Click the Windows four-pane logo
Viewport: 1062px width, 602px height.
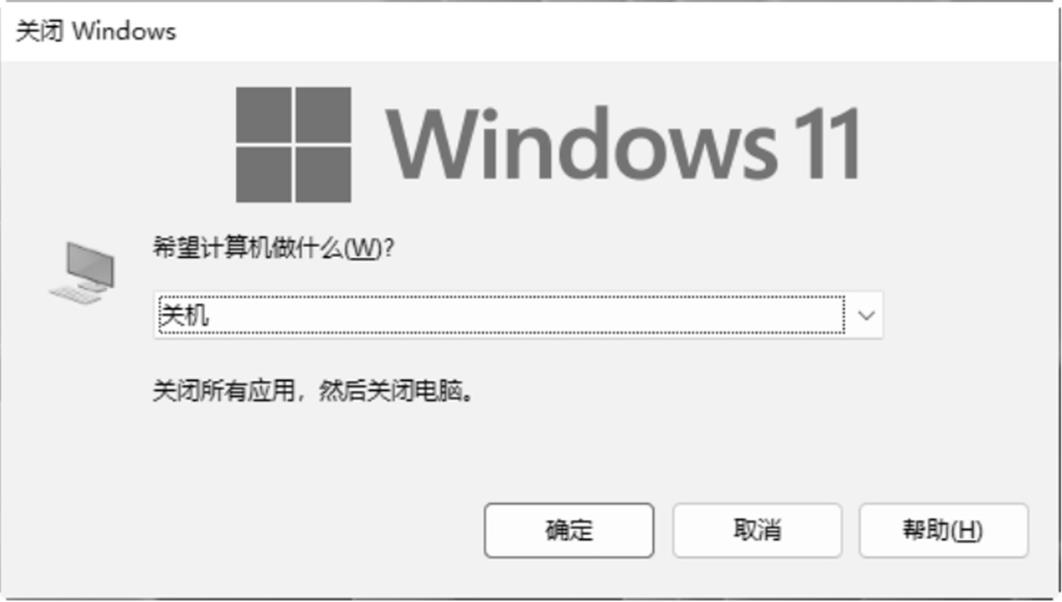(x=293, y=144)
